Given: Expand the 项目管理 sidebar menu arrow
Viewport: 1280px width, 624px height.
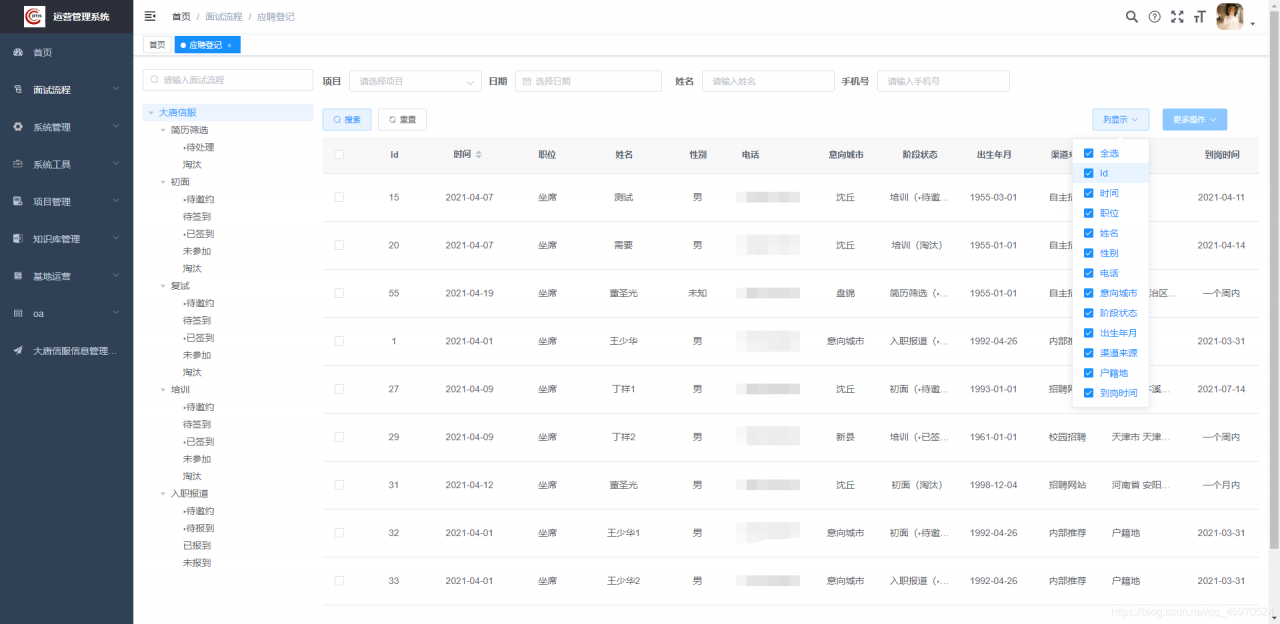Looking at the screenshot, I should point(116,201).
